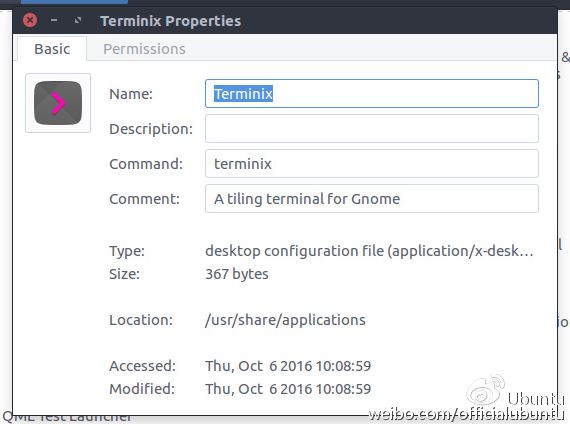Click the Location: label
This screenshot has height=424, width=570.
(x=141, y=320)
